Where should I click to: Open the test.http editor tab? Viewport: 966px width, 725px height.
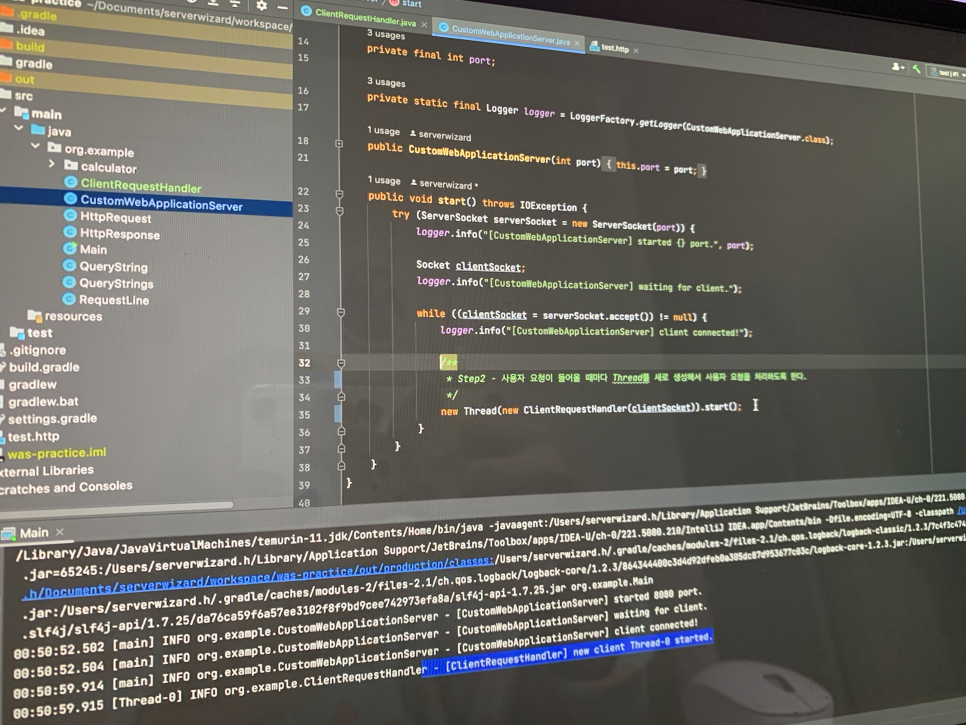coord(615,47)
